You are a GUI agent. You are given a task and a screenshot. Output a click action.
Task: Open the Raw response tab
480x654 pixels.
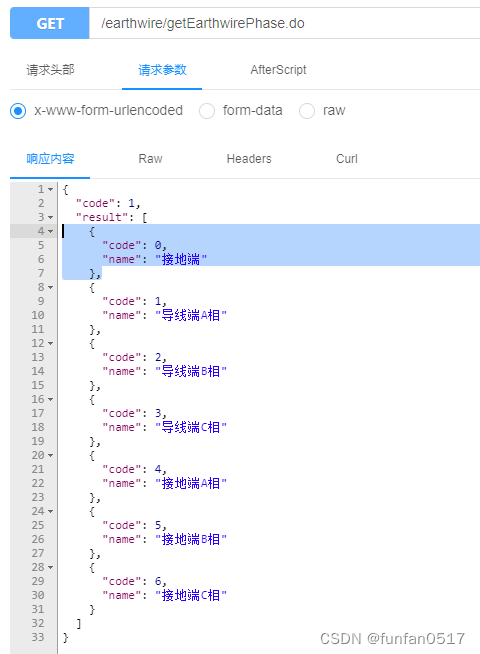coord(150,159)
